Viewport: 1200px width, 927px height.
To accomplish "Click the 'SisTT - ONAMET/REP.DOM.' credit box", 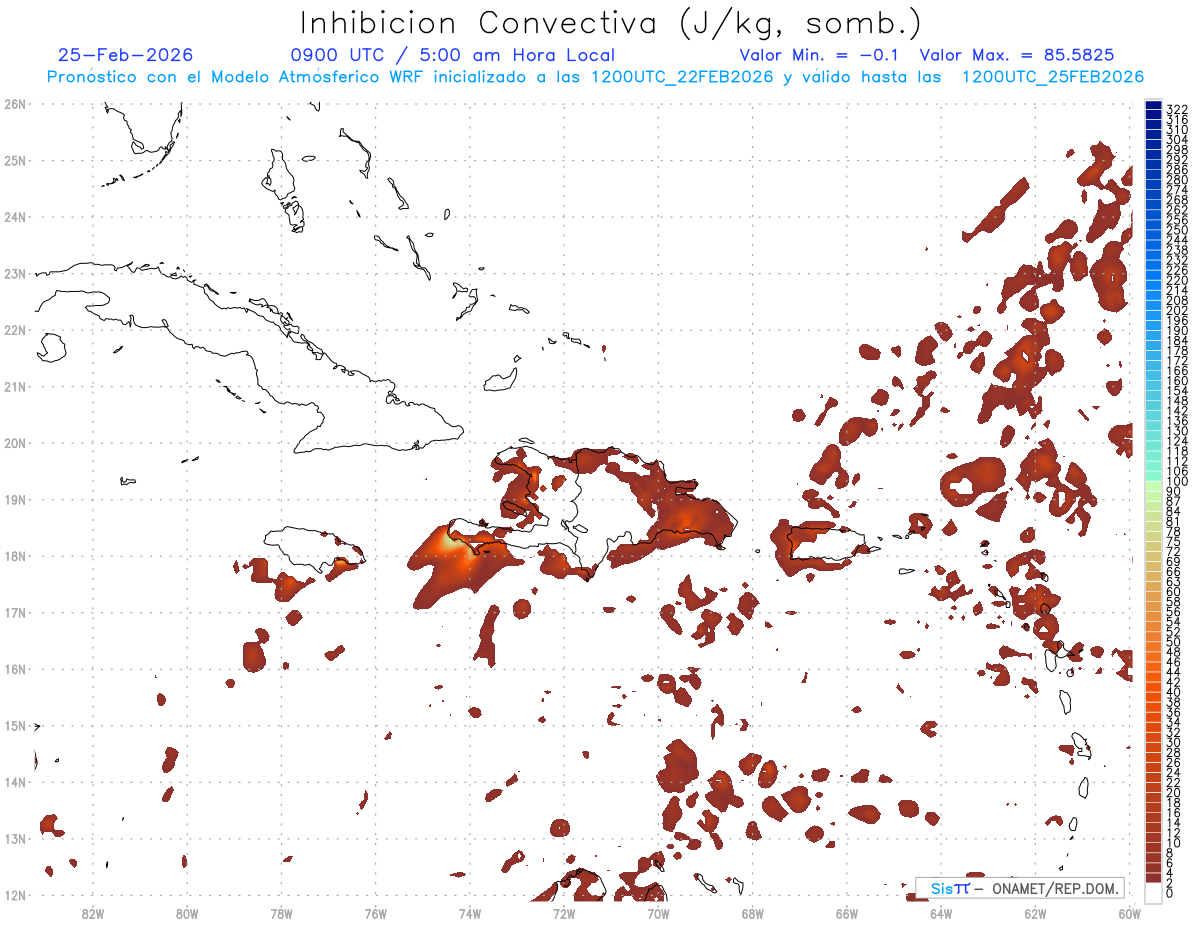I will point(1019,888).
